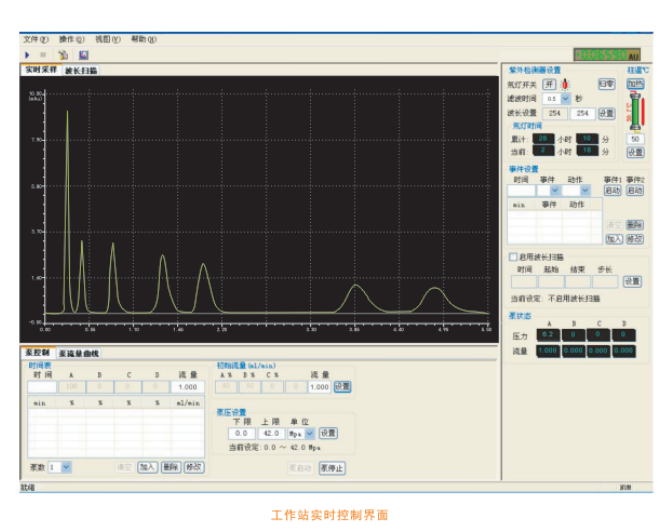This screenshot has width=672, height=531.
Task: Open the 视图 menu
Action: coord(108,39)
